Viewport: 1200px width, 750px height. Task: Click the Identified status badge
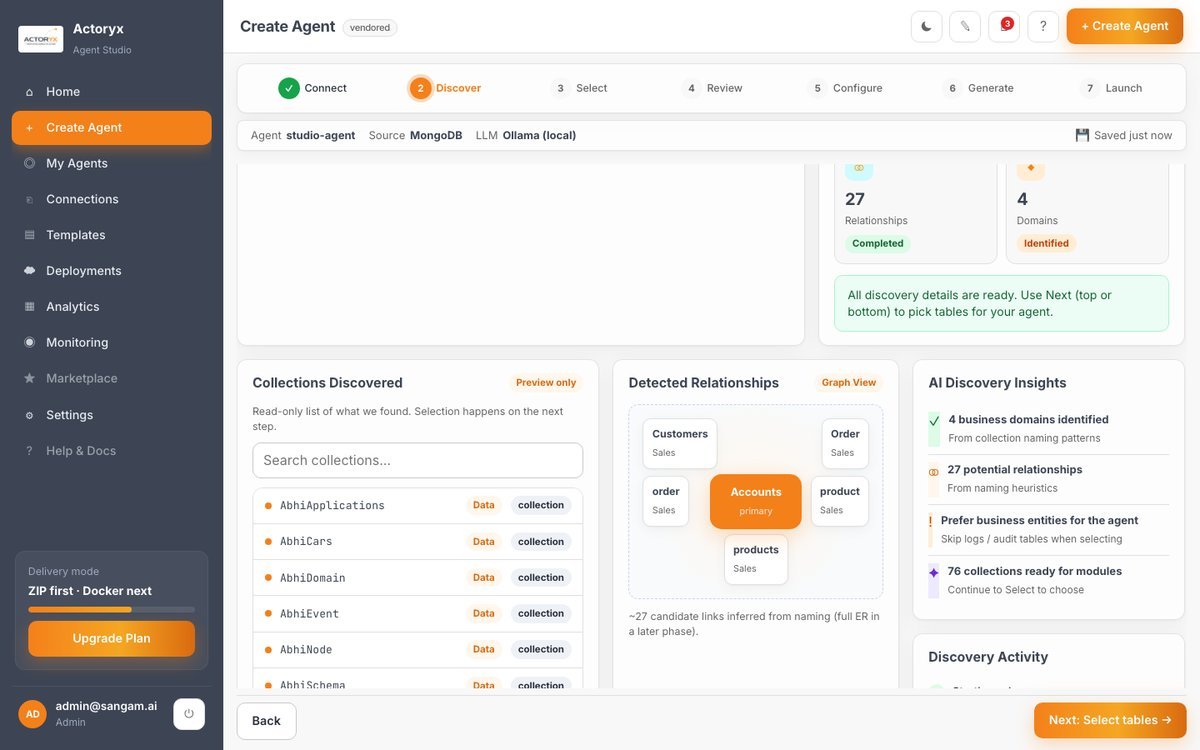click(x=1046, y=244)
